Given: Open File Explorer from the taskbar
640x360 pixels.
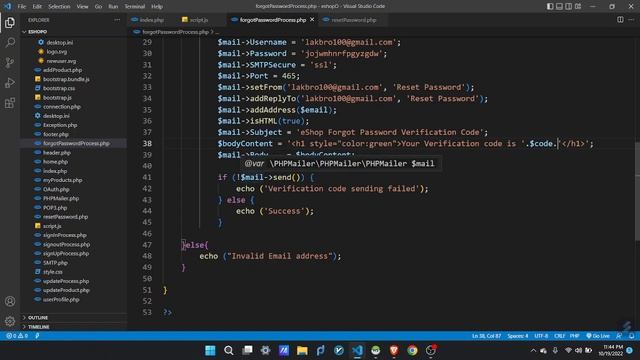Looking at the screenshot, I should [x=302, y=350].
